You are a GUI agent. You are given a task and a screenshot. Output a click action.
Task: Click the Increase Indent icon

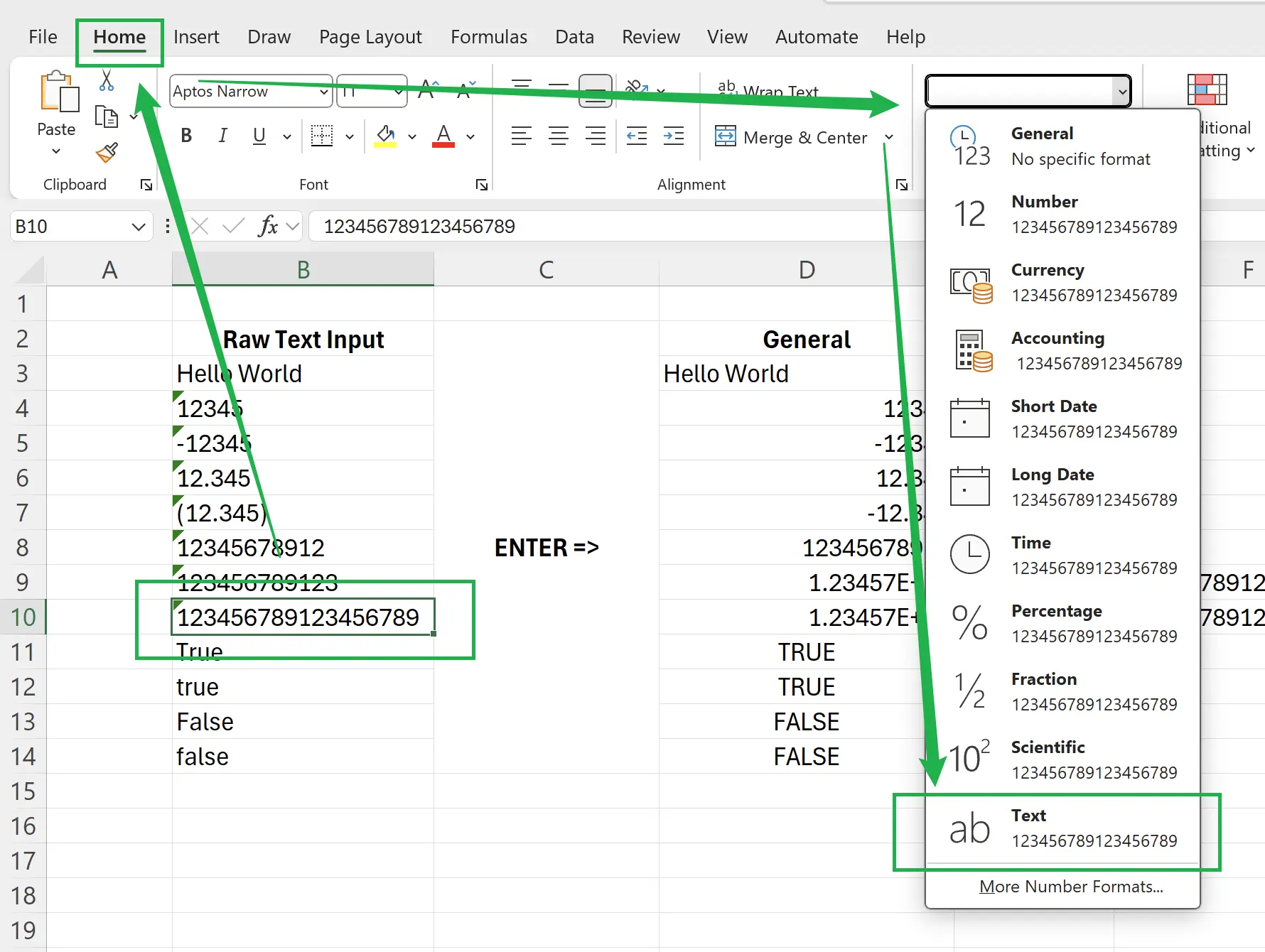coord(673,136)
